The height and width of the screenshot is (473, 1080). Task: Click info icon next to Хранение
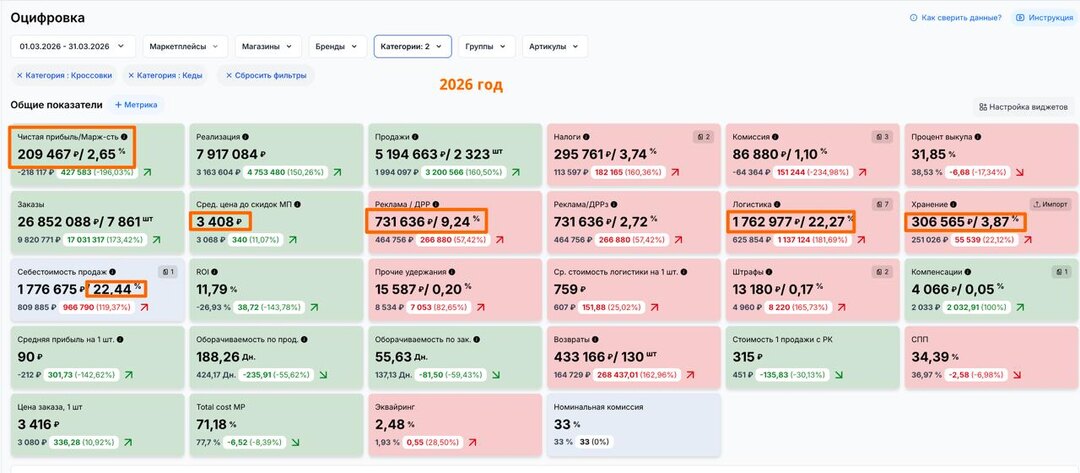click(x=953, y=204)
